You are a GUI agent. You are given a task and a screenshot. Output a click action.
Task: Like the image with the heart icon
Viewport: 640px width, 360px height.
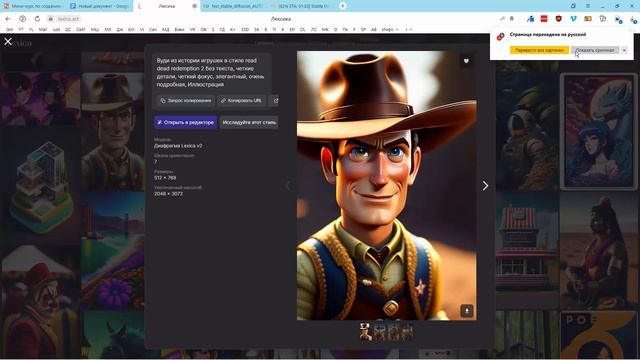(x=467, y=61)
